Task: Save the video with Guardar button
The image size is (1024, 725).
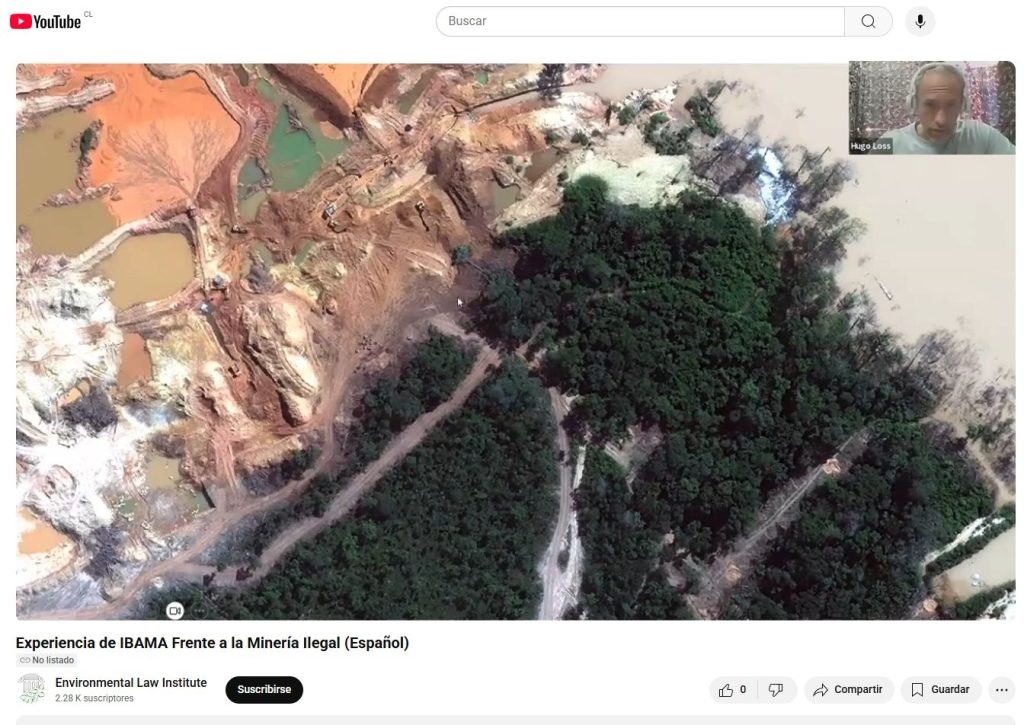Action: (x=940, y=690)
